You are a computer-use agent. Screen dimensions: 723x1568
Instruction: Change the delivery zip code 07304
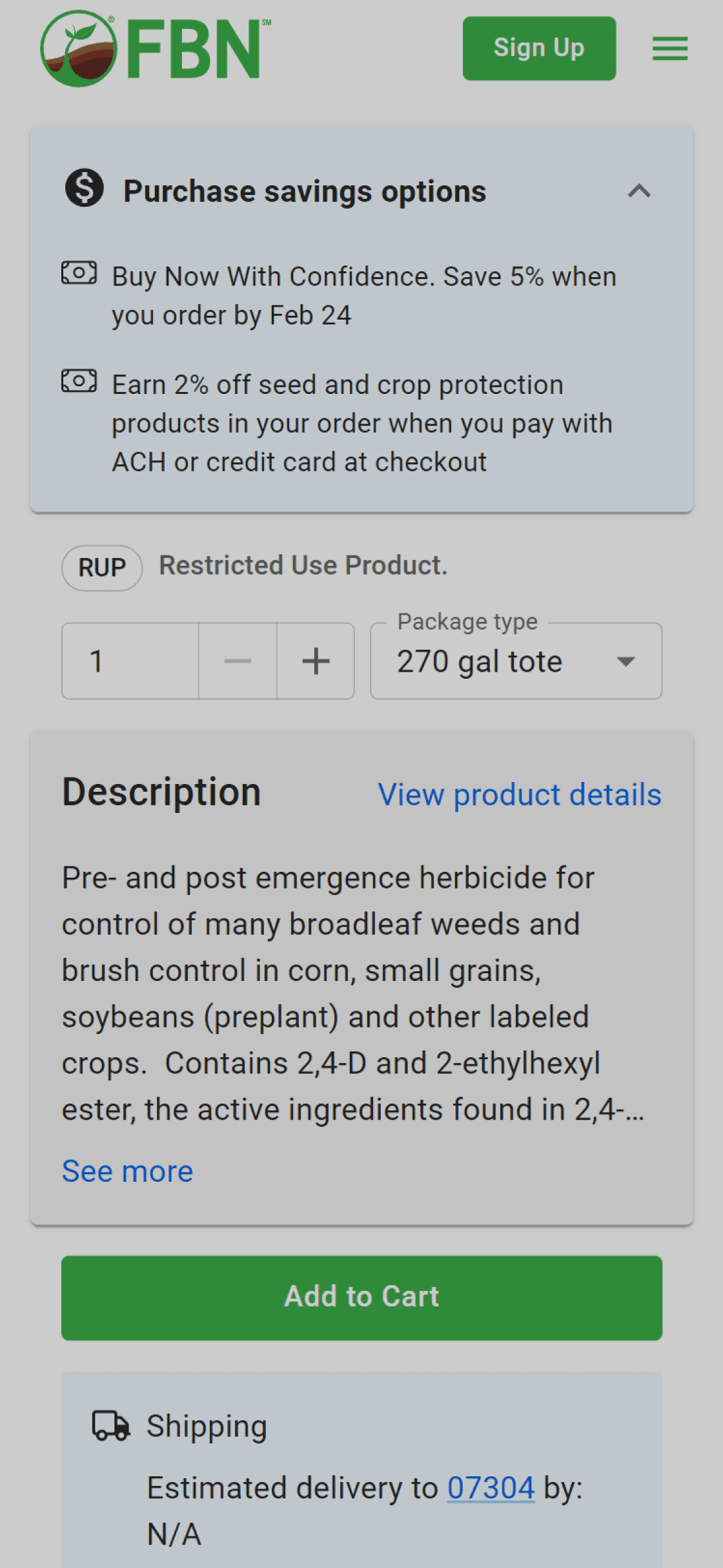tap(491, 1487)
